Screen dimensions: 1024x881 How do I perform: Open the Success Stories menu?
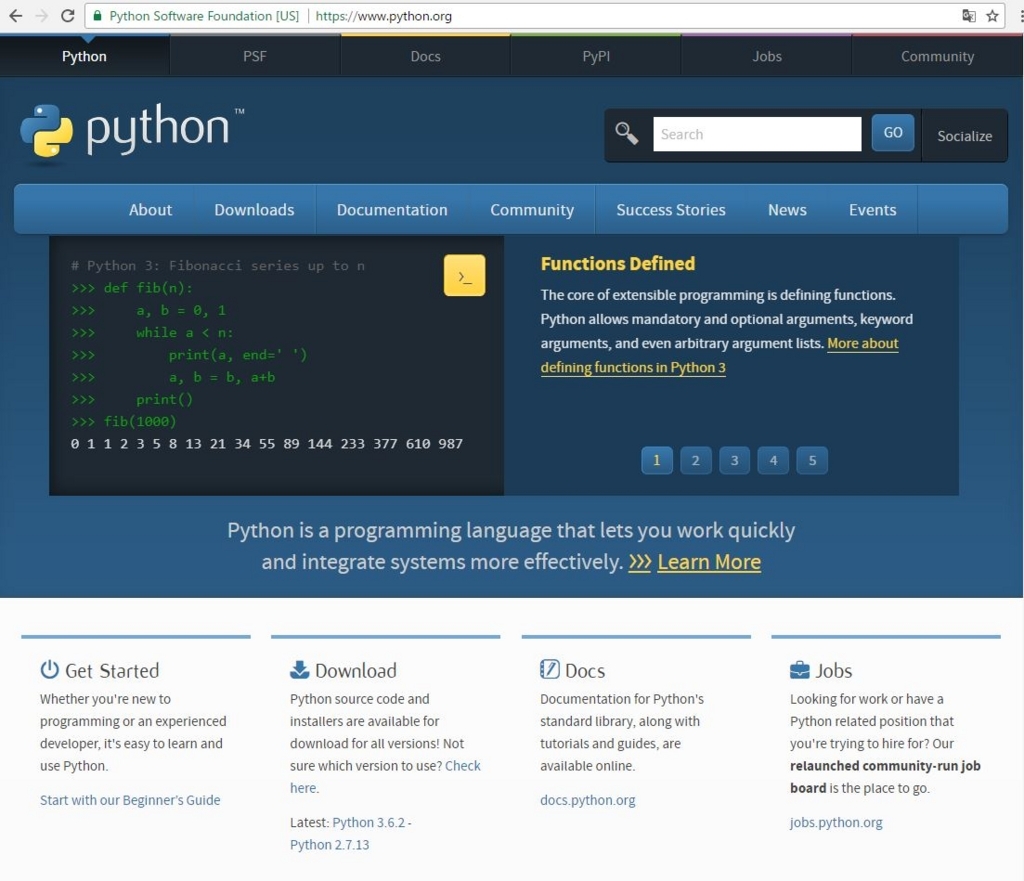pos(671,210)
